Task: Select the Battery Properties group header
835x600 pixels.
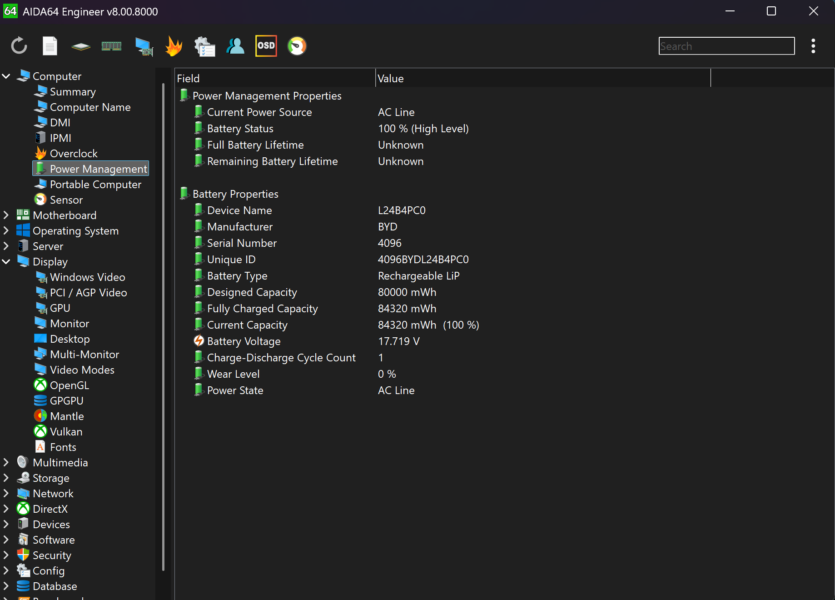Action: [x=235, y=194]
